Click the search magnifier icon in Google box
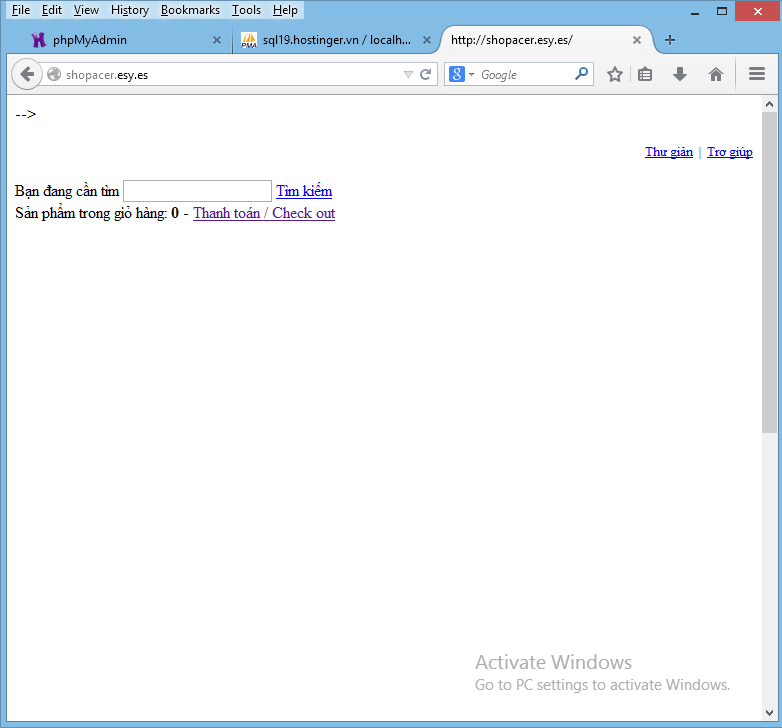Viewport: 782px width, 728px height. tap(581, 74)
